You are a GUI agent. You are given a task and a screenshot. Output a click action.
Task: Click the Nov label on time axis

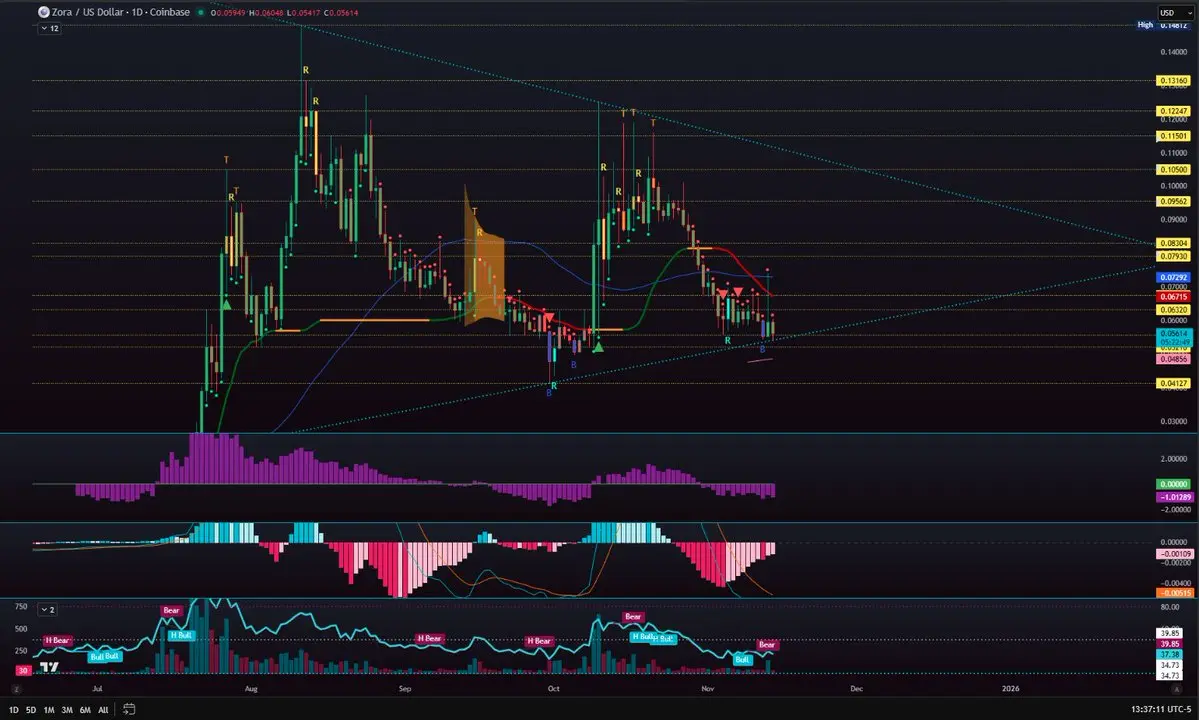[x=708, y=689]
